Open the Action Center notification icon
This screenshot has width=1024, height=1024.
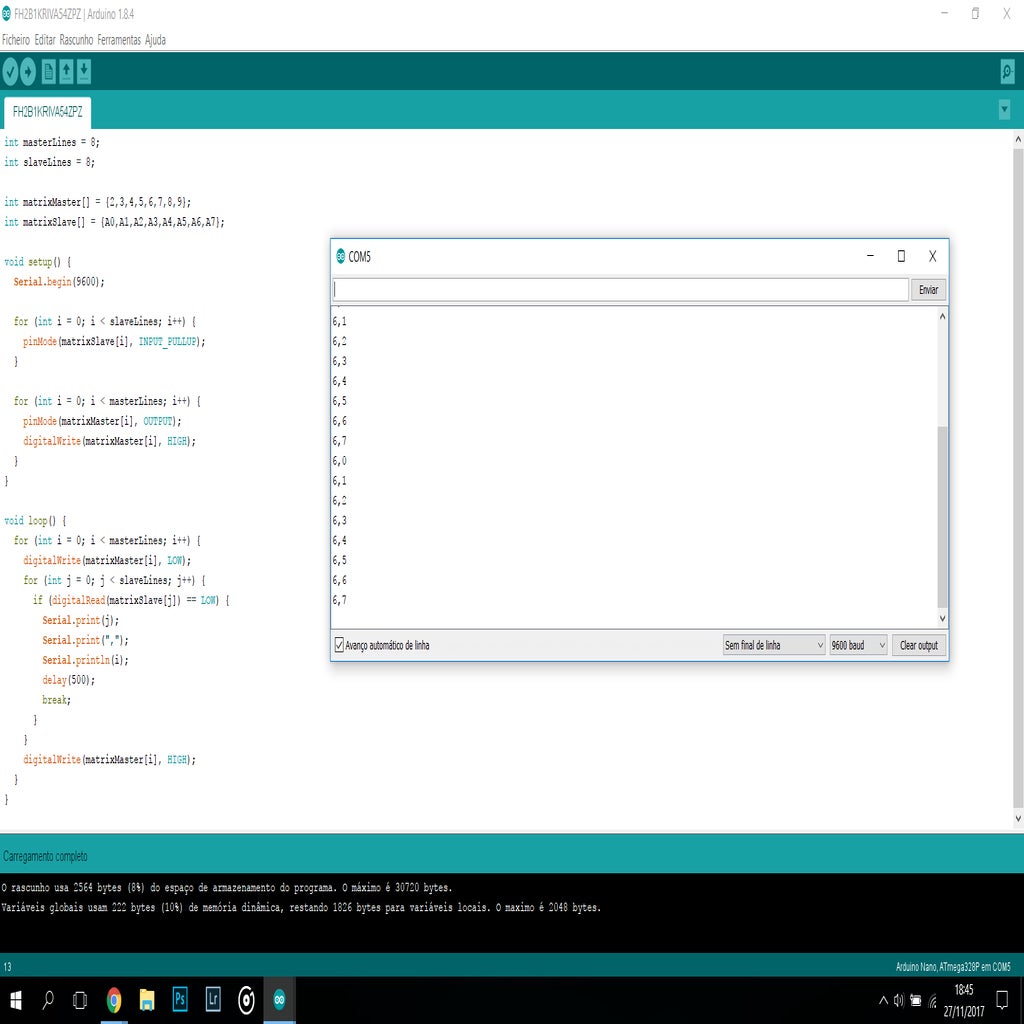point(1002,1000)
